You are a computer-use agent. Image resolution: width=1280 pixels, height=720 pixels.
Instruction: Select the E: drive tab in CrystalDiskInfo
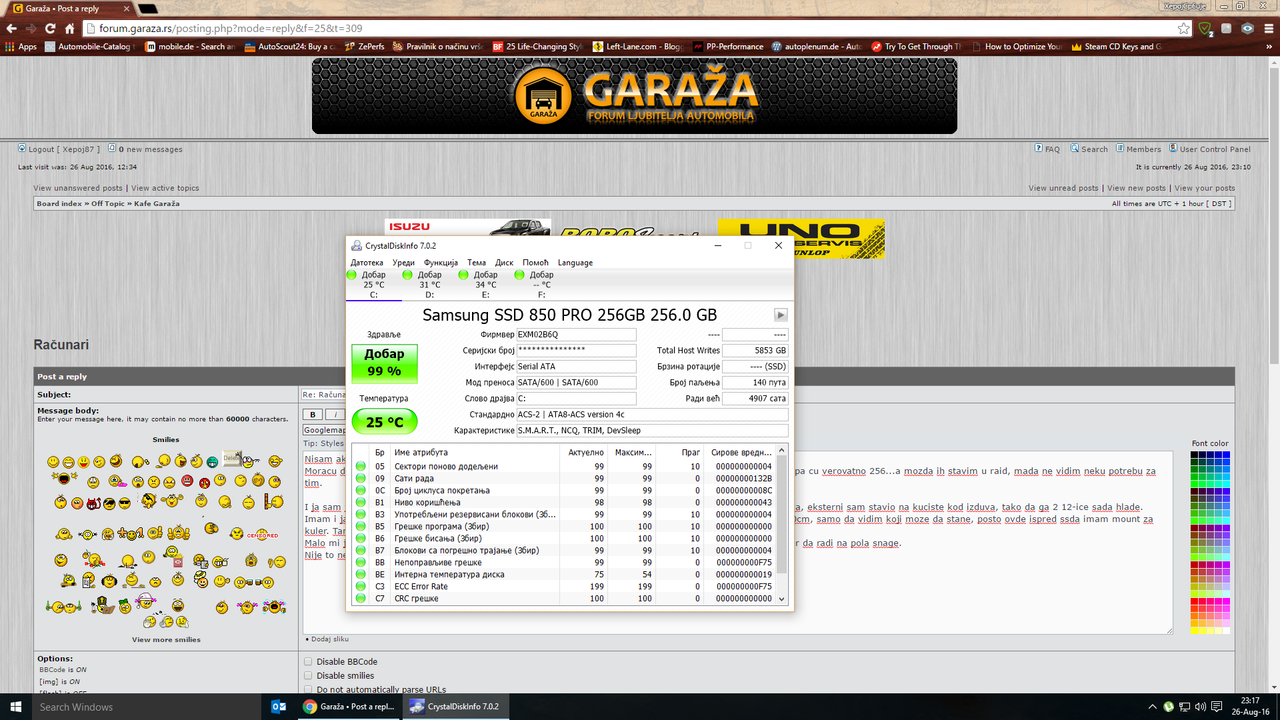486,284
